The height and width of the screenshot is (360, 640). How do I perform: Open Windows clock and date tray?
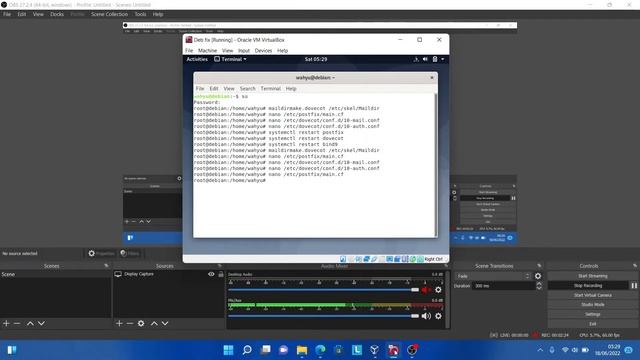[608, 350]
